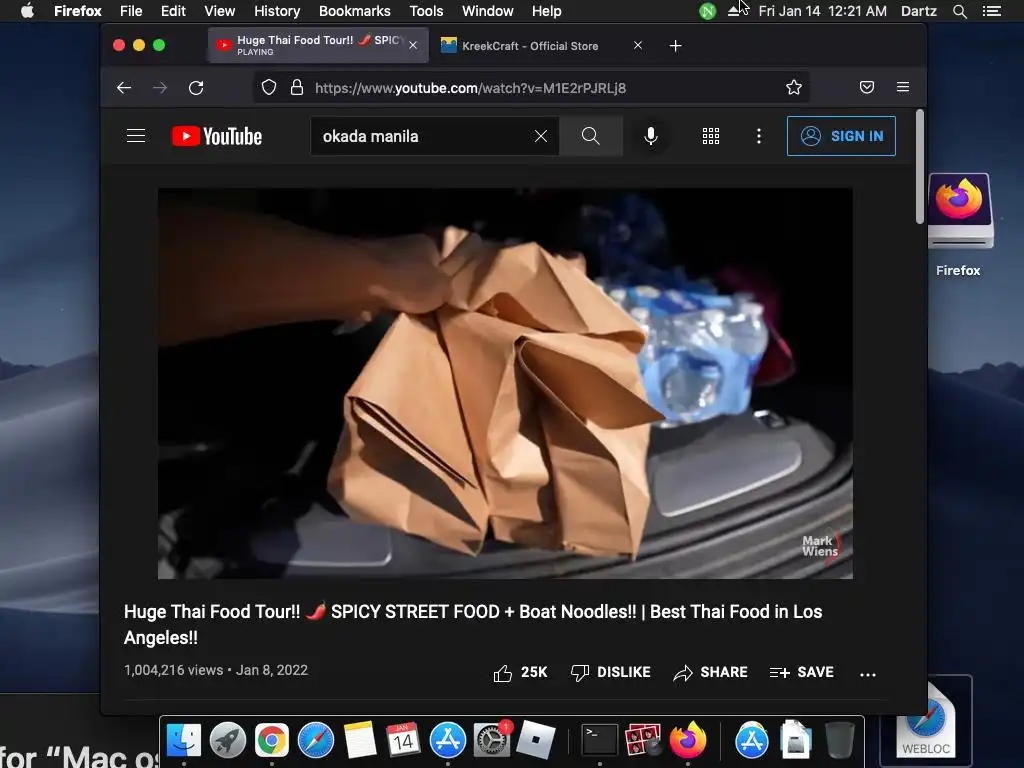Viewport: 1024px width, 768px height.
Task: Close the KreekCraft store tab
Action: pyautogui.click(x=638, y=46)
